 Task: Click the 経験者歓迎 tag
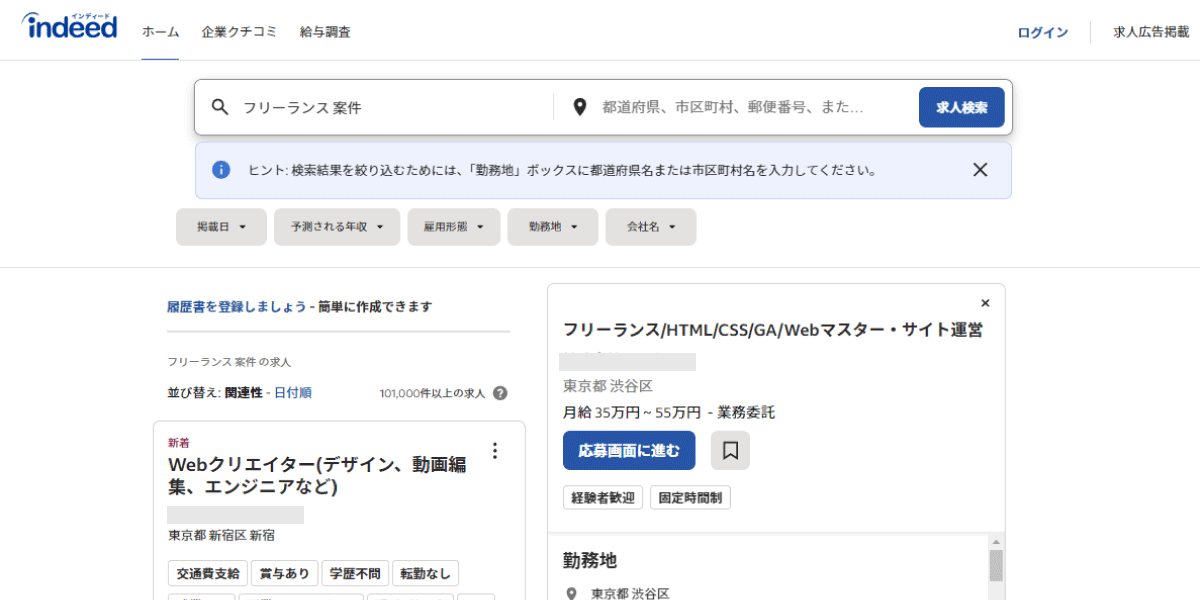click(x=603, y=497)
